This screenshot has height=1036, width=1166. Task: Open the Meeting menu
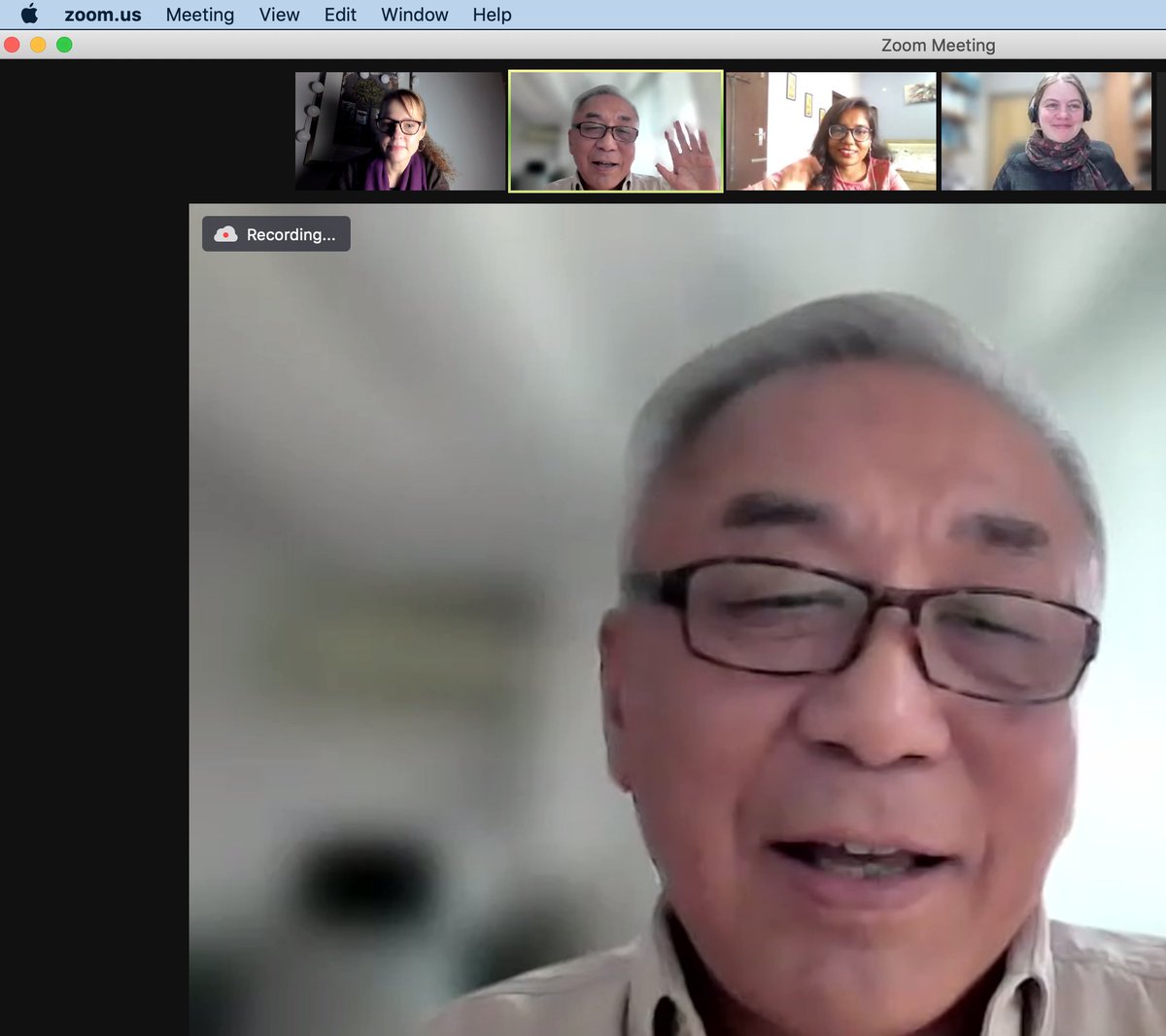200,15
